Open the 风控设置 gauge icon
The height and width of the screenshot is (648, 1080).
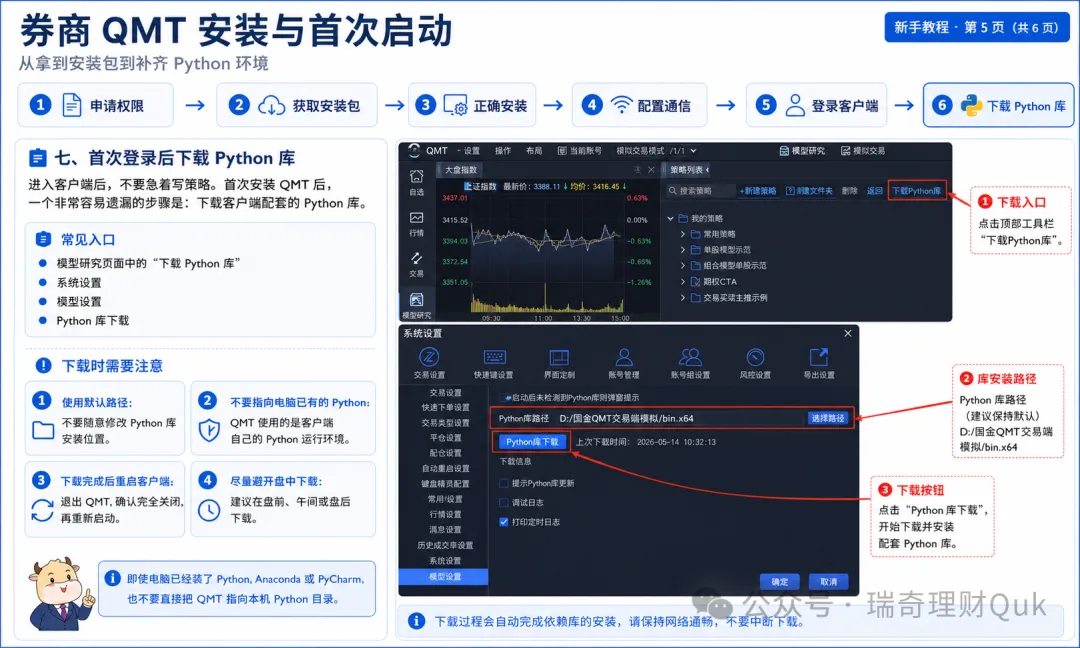click(755, 357)
